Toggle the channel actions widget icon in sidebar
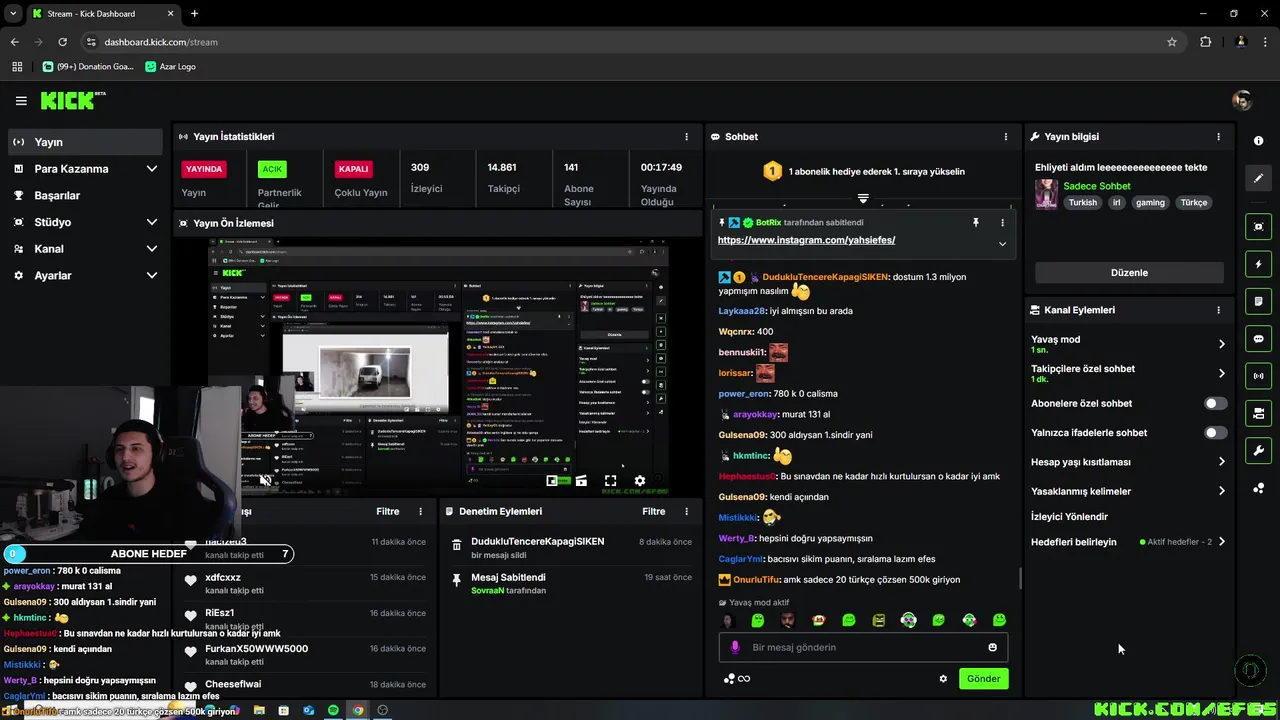The image size is (1280, 720). click(1258, 413)
